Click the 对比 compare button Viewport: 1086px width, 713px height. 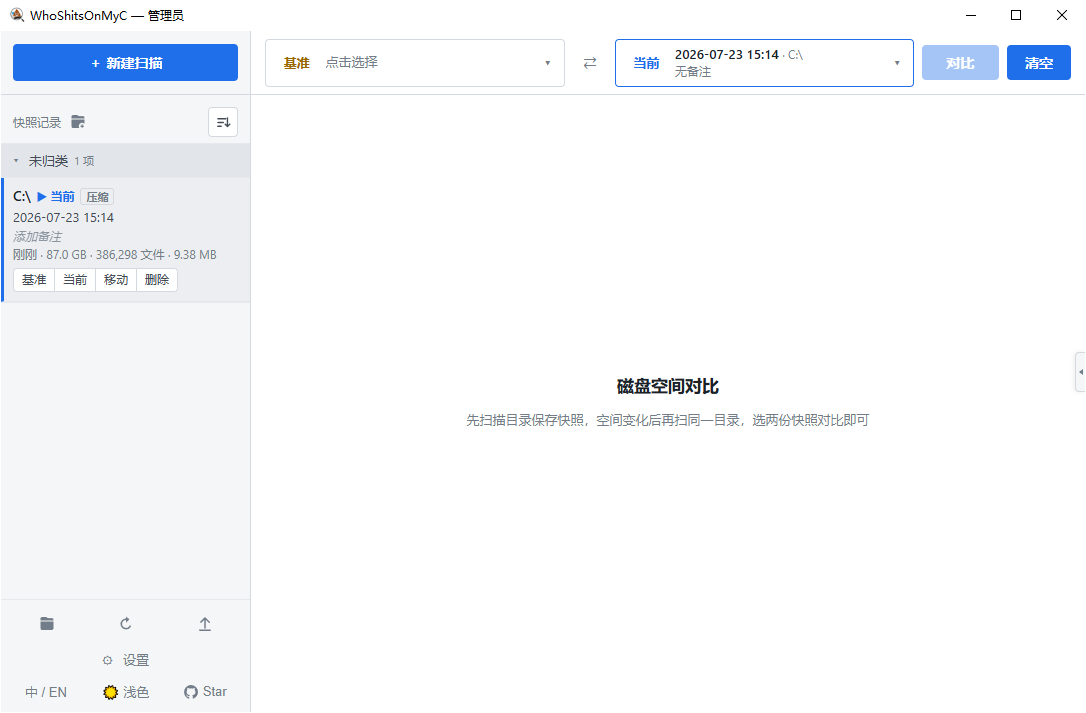tap(960, 63)
